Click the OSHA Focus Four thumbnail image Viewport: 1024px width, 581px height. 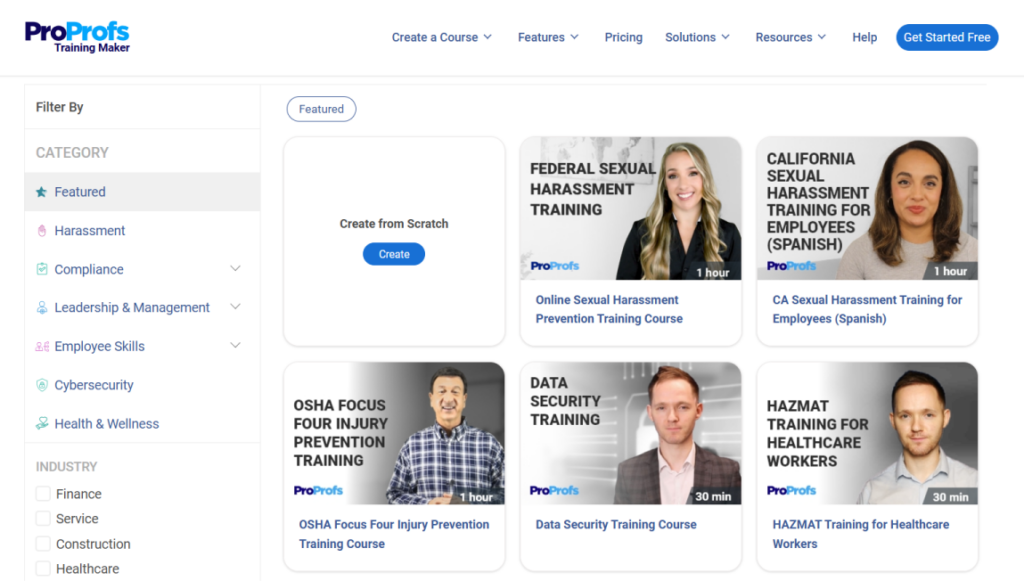click(394, 433)
